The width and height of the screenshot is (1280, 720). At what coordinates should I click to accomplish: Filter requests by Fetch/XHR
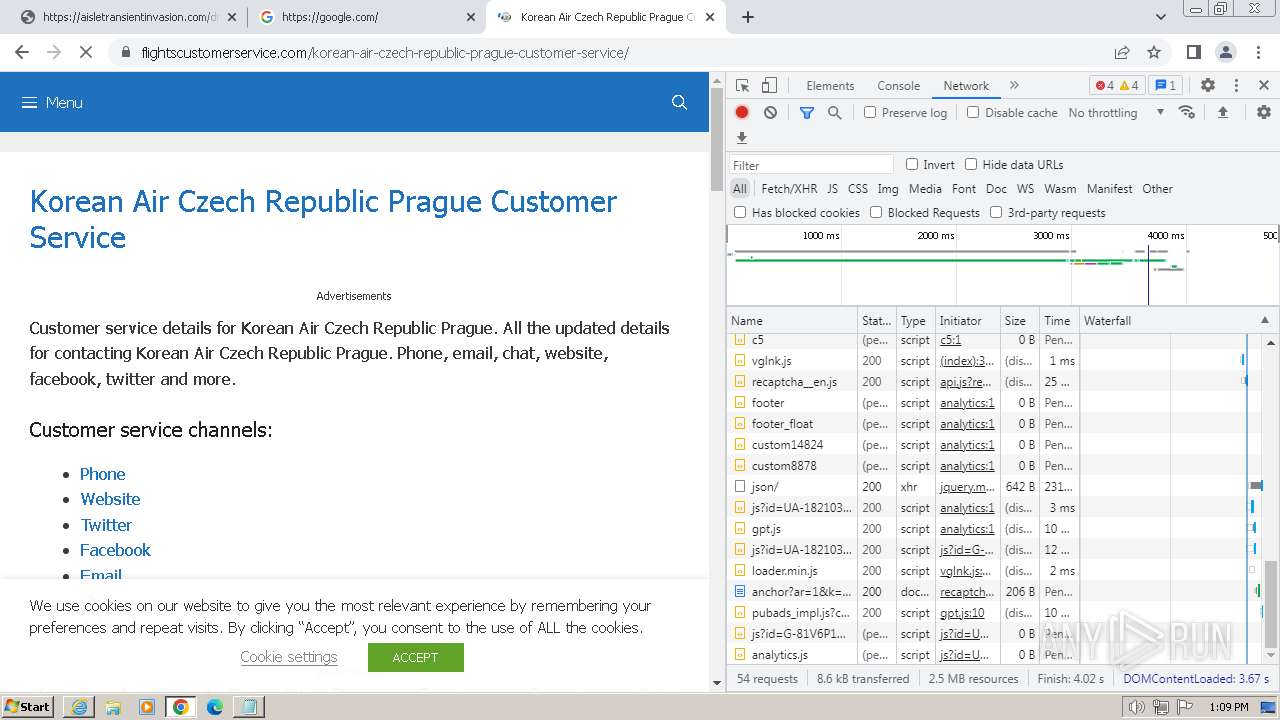[x=789, y=188]
